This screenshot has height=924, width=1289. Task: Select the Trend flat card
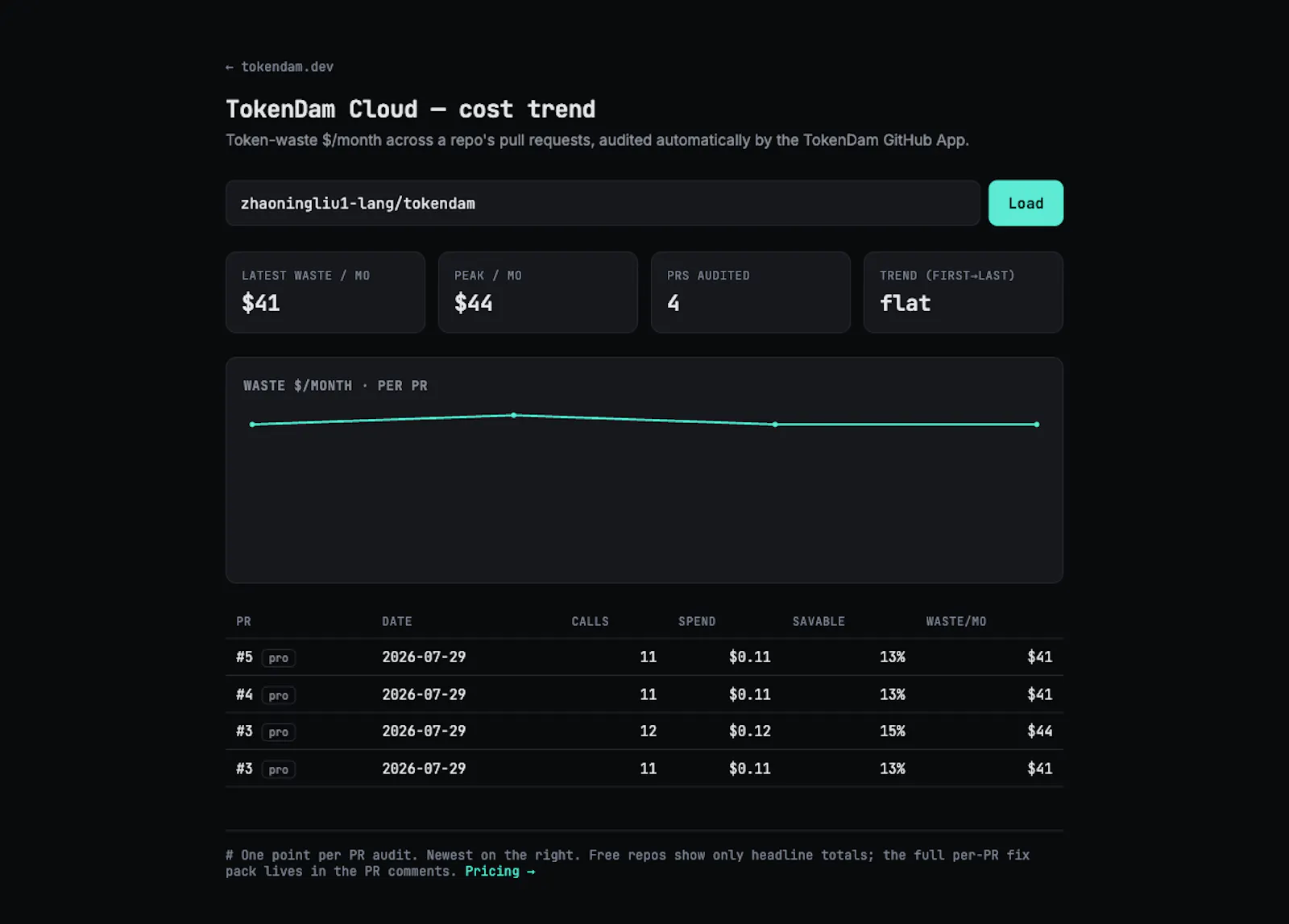(x=964, y=292)
